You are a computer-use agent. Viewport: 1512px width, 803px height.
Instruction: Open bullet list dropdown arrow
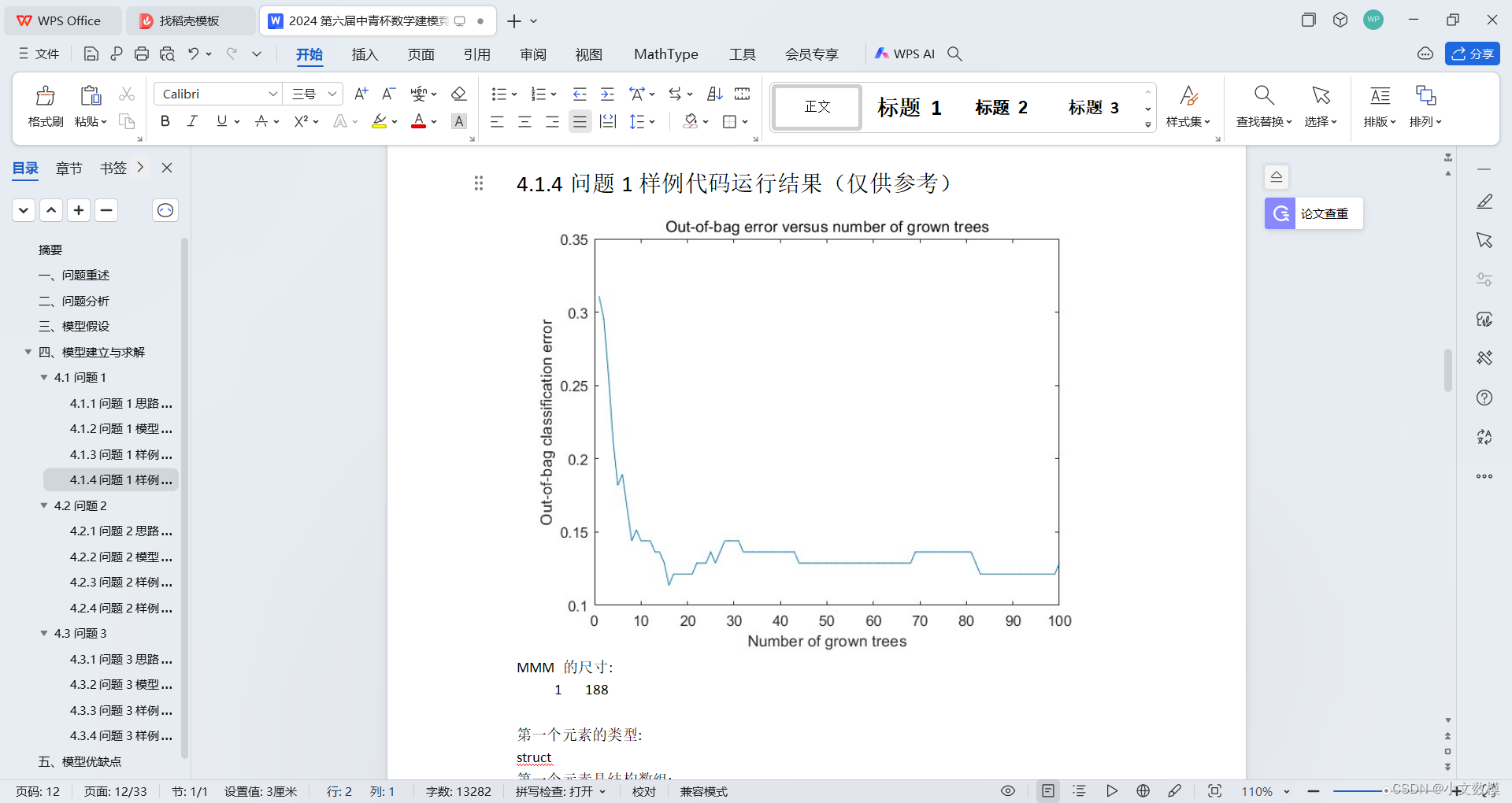point(514,94)
